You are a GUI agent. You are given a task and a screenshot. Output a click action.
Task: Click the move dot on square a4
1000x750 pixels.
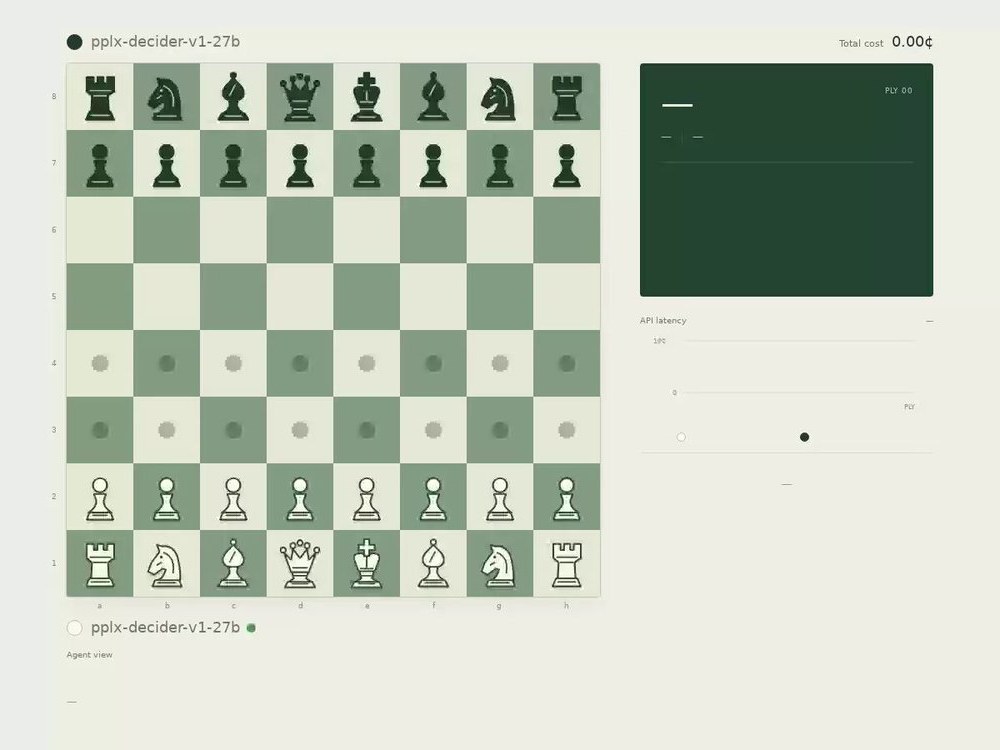(x=100, y=364)
